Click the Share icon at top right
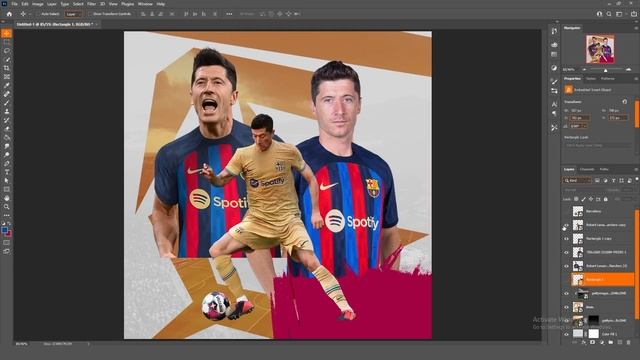The height and width of the screenshot is (360, 640). pyautogui.click(x=634, y=14)
